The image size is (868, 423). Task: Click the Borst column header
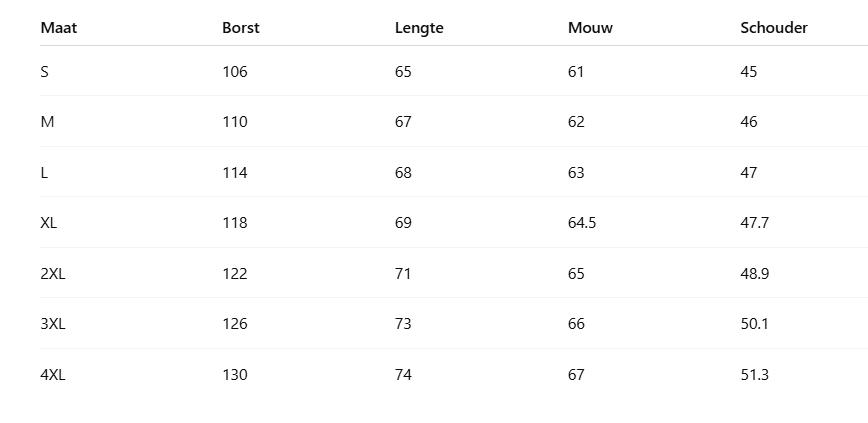click(x=241, y=28)
